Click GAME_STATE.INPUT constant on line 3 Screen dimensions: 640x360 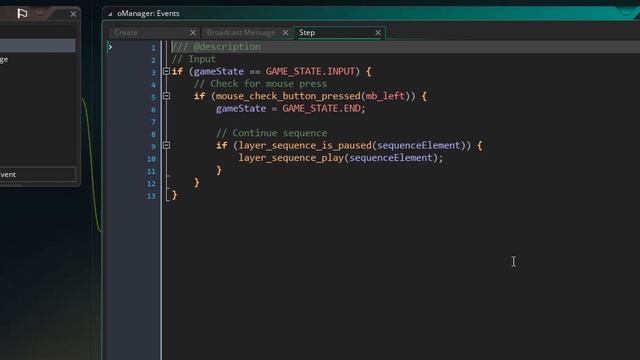(x=310, y=71)
